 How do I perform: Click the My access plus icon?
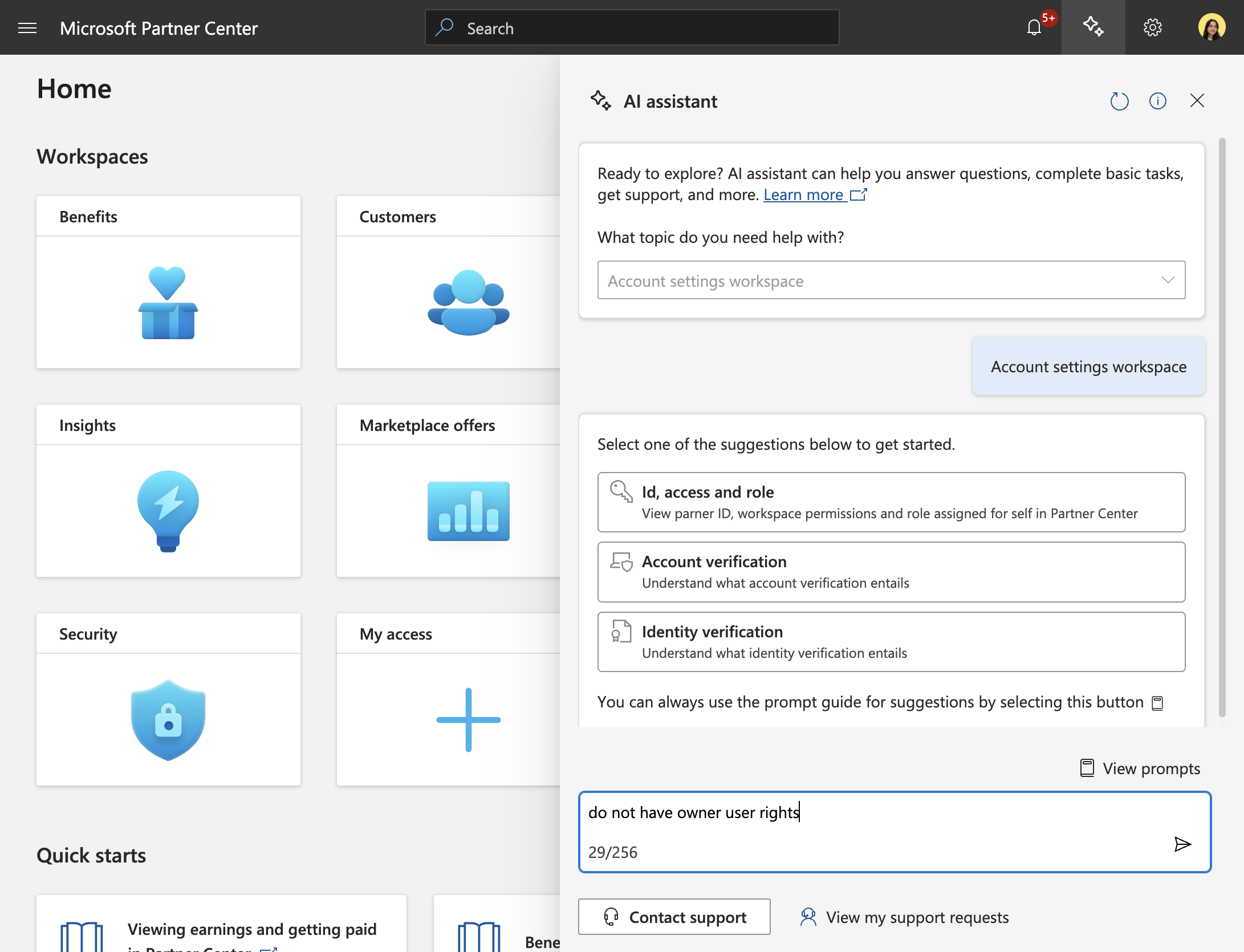point(468,719)
